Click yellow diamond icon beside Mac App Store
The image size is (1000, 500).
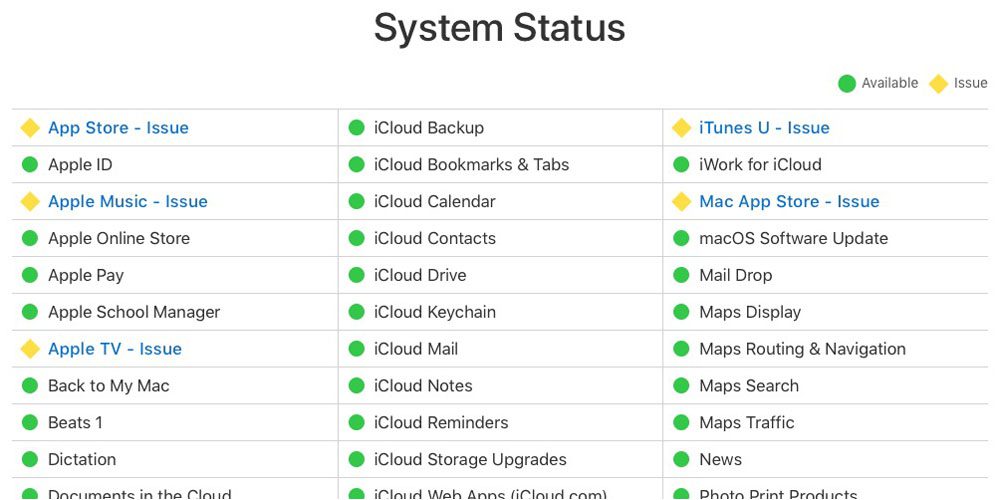(x=681, y=202)
